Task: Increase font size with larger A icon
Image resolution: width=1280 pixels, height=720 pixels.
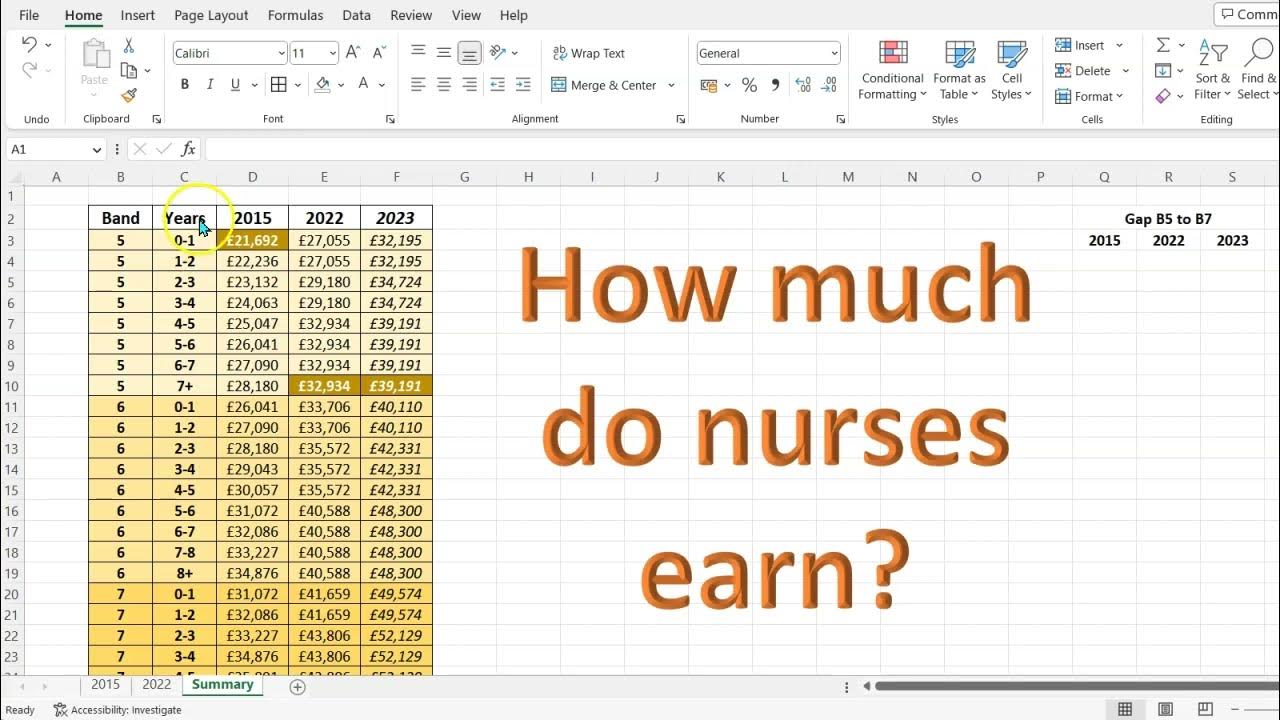Action: [353, 53]
